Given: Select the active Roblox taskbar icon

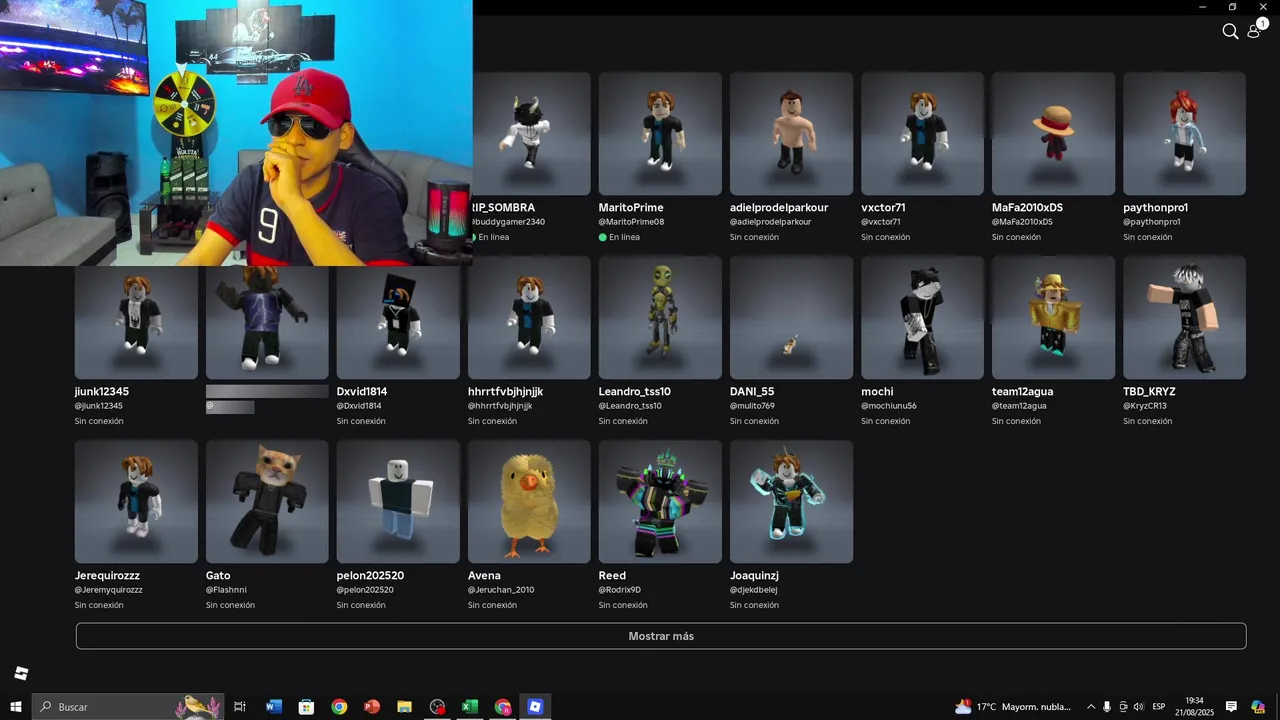Looking at the screenshot, I should [535, 707].
